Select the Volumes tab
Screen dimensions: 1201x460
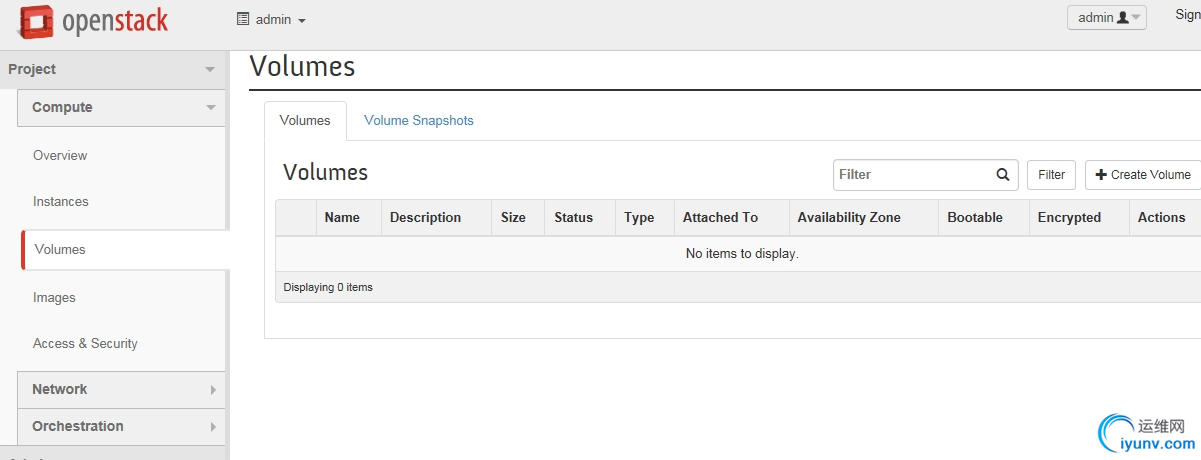[x=305, y=121]
